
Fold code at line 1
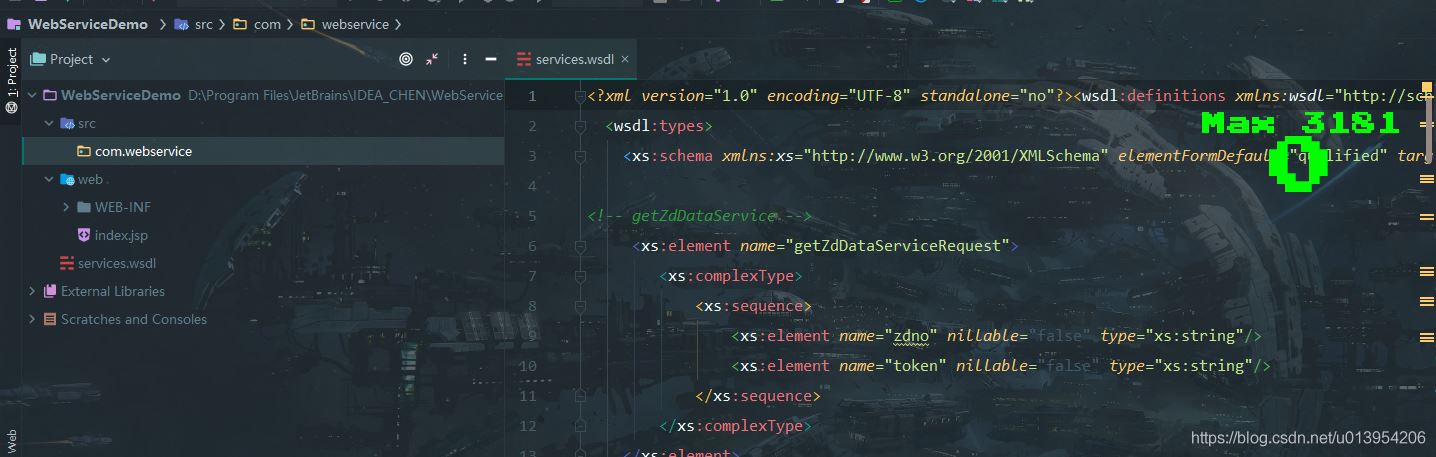pyautogui.click(x=580, y=96)
